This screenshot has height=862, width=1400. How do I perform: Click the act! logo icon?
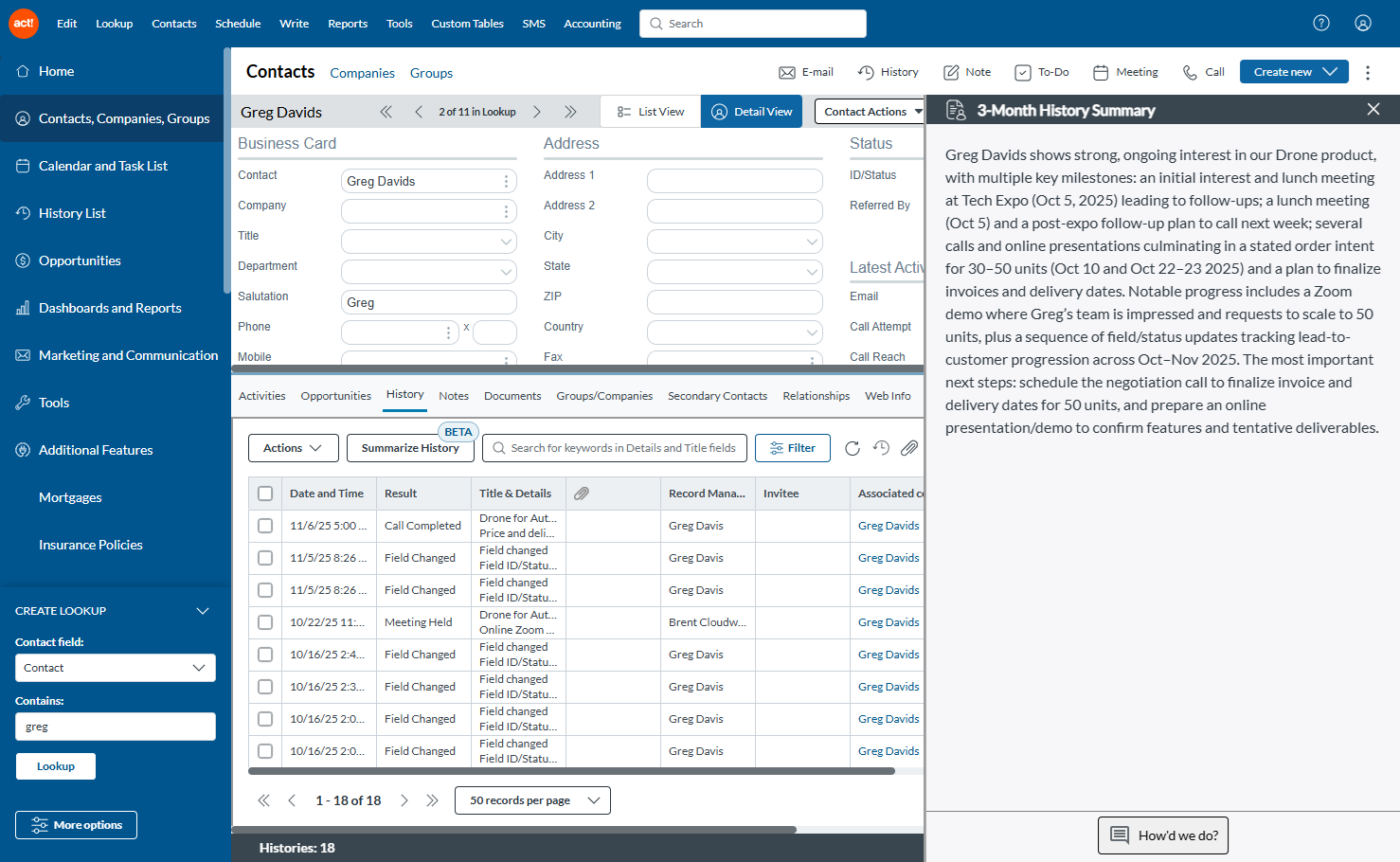click(24, 24)
